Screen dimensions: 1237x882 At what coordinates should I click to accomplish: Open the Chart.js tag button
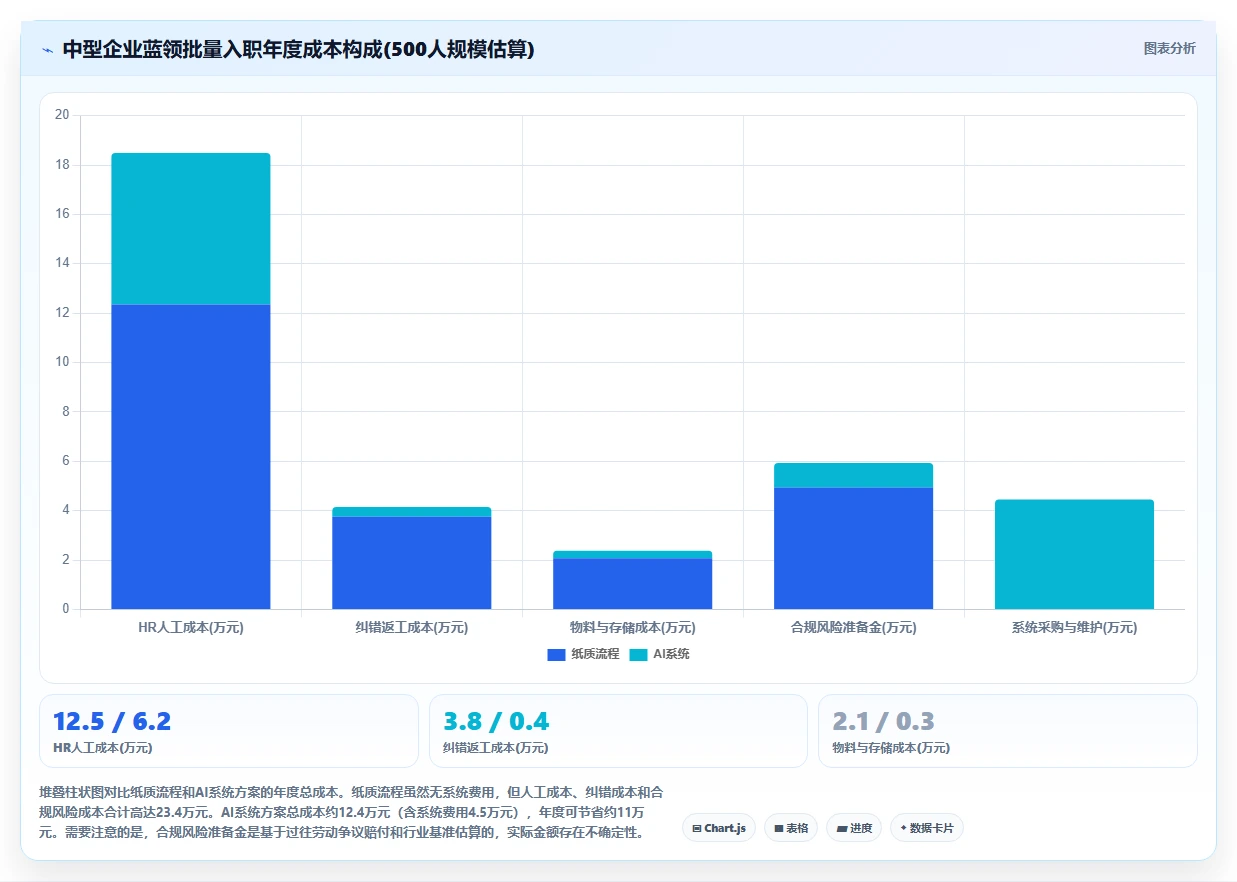point(719,828)
